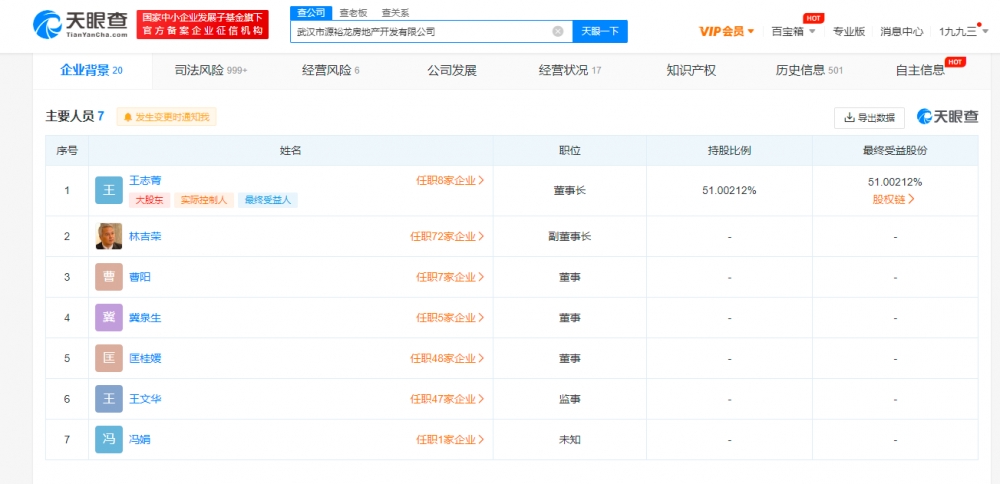Open the 专业版 link
The image size is (1000, 484).
click(x=849, y=31)
